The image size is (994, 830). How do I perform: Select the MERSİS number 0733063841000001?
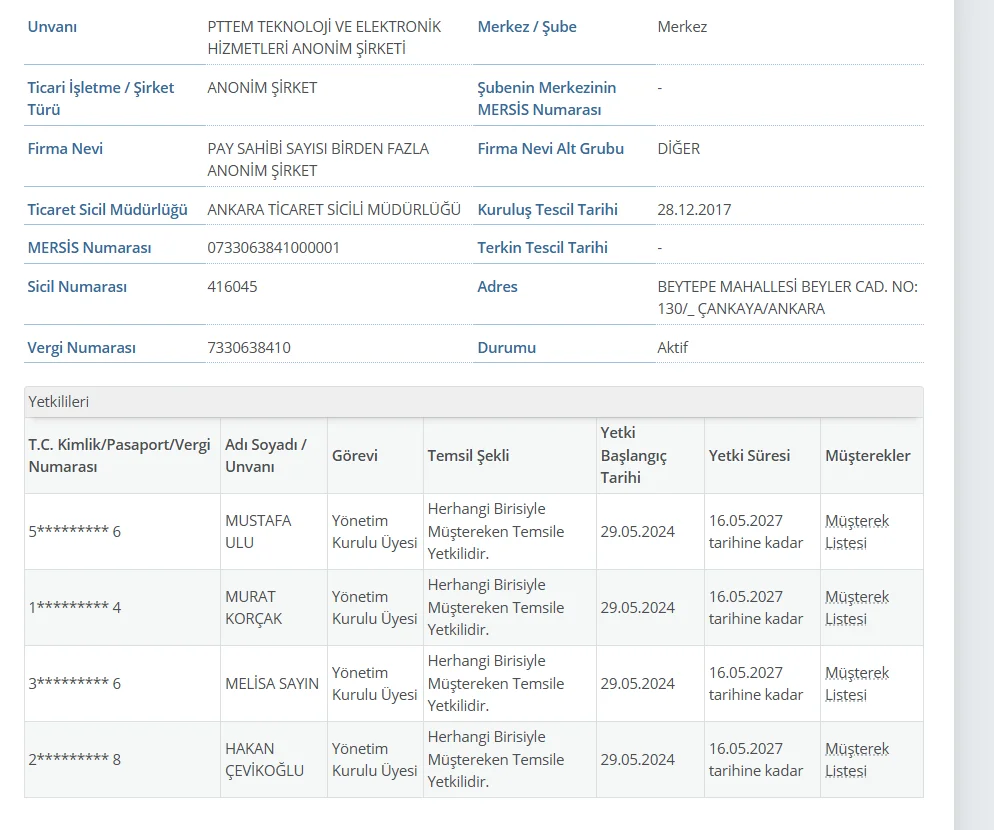tap(273, 247)
